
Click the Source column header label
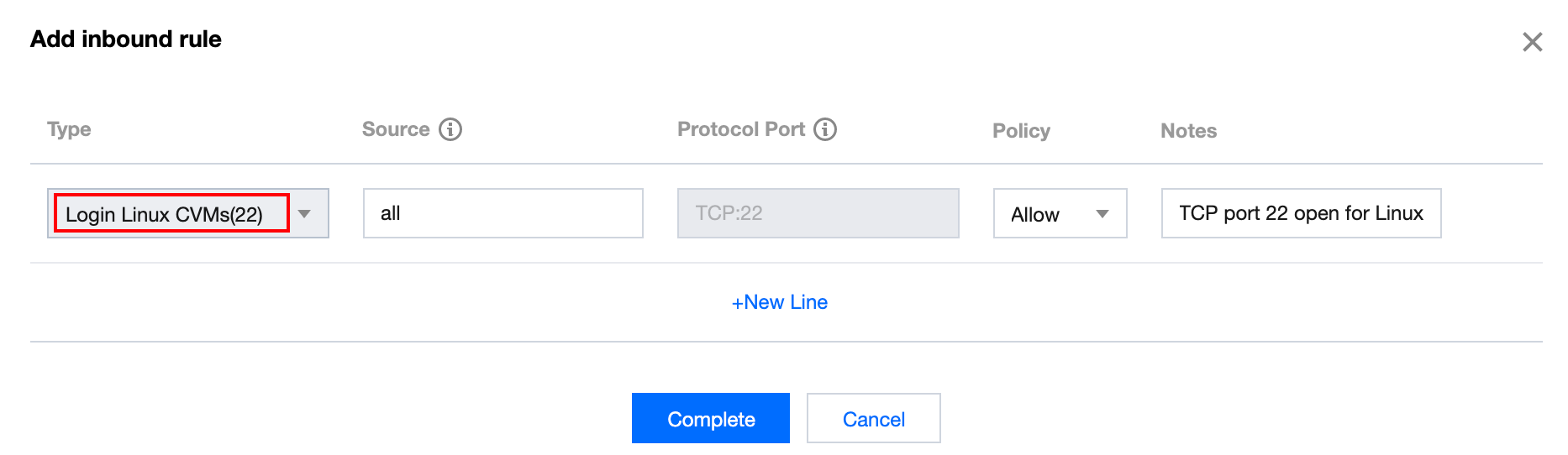(396, 129)
